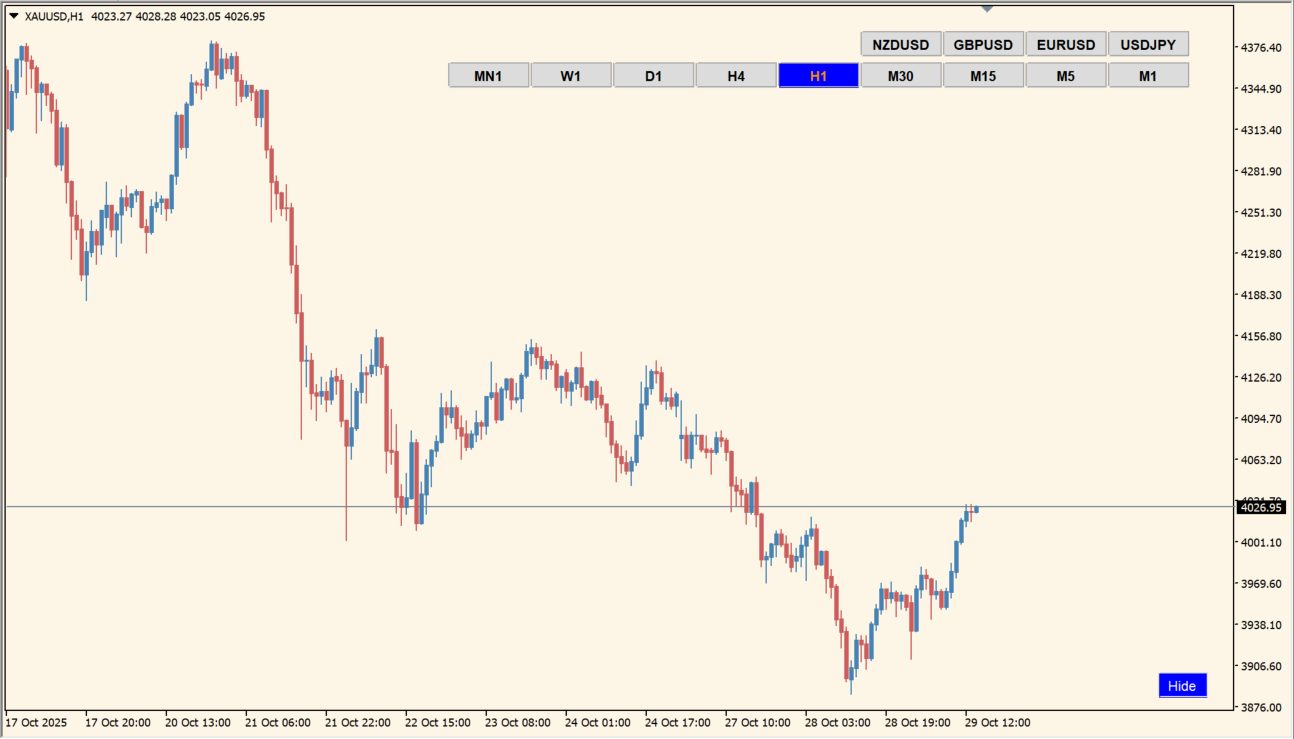Open the D1 daily timeframe
1294x739 pixels.
[x=653, y=74]
